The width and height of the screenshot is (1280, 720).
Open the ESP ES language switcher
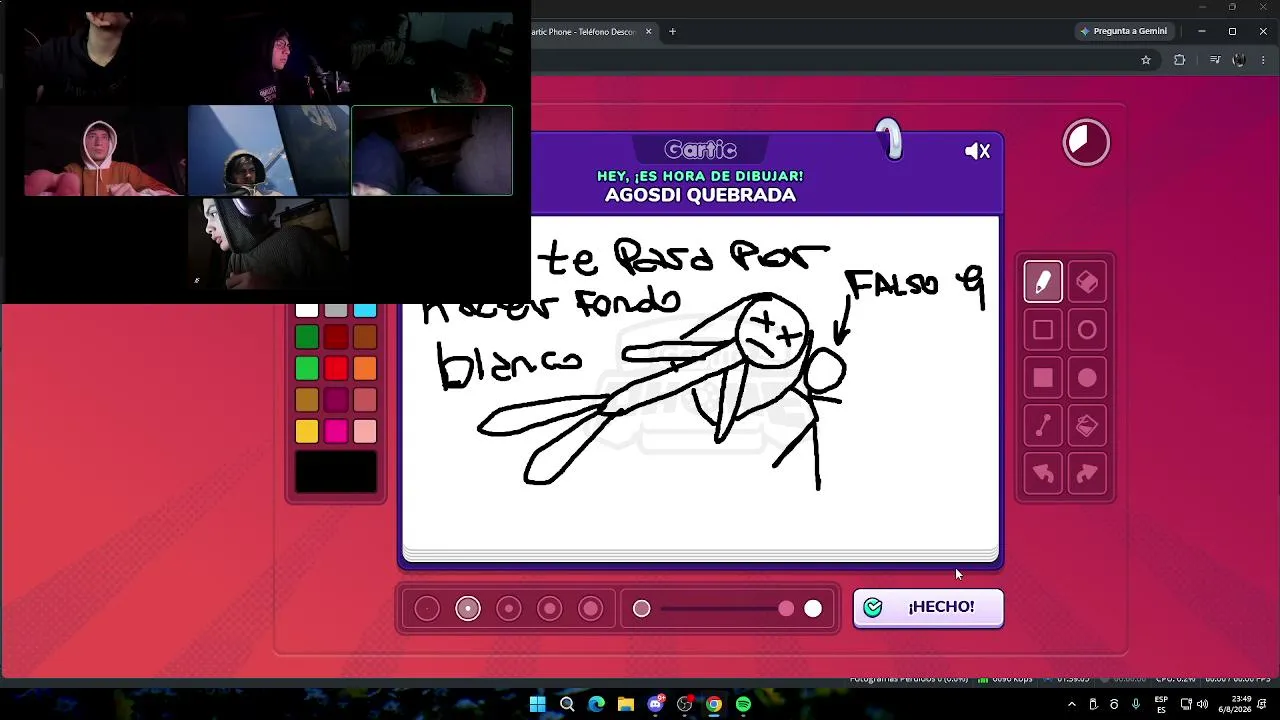[x=1161, y=704]
